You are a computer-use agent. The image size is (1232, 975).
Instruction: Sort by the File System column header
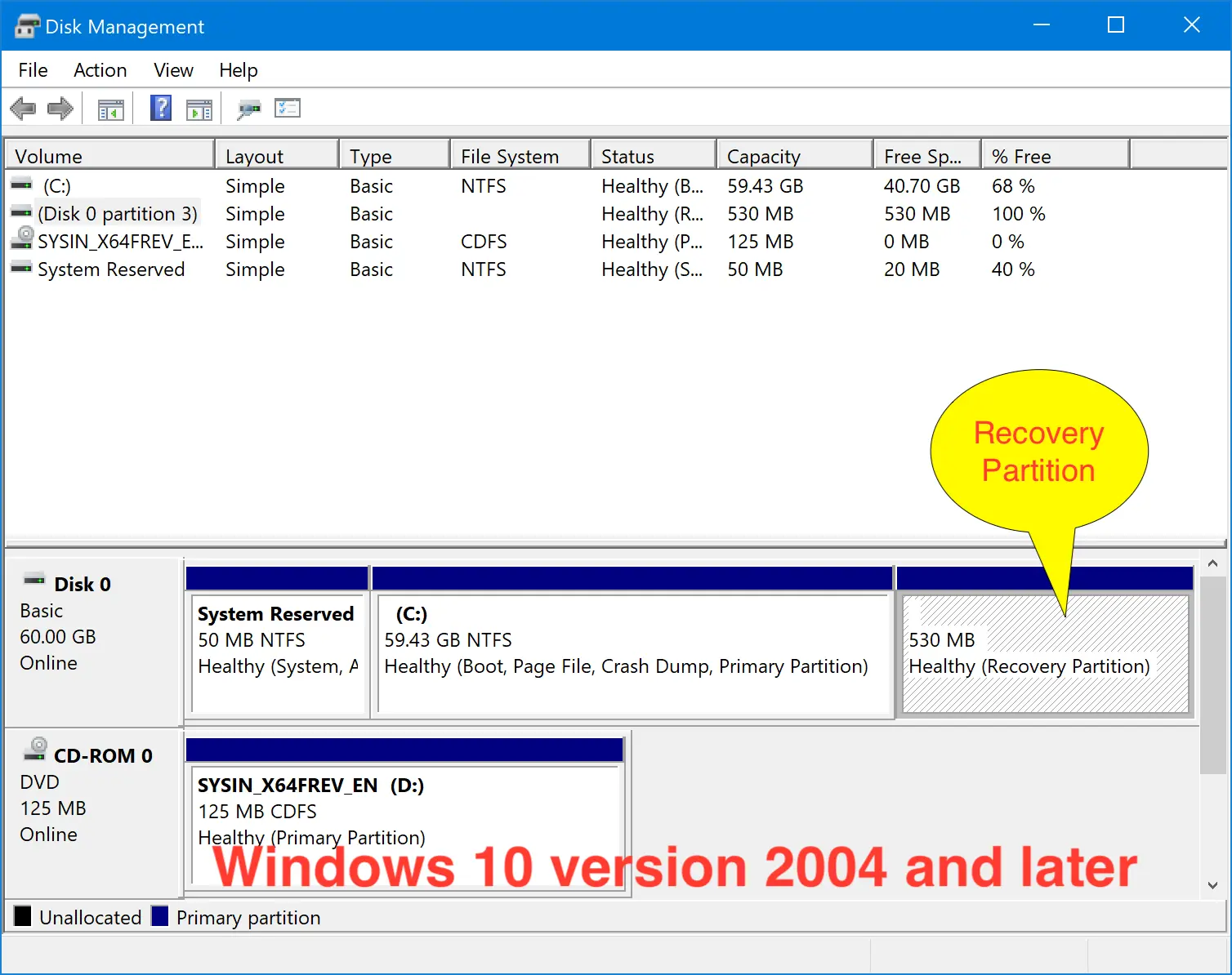point(520,156)
